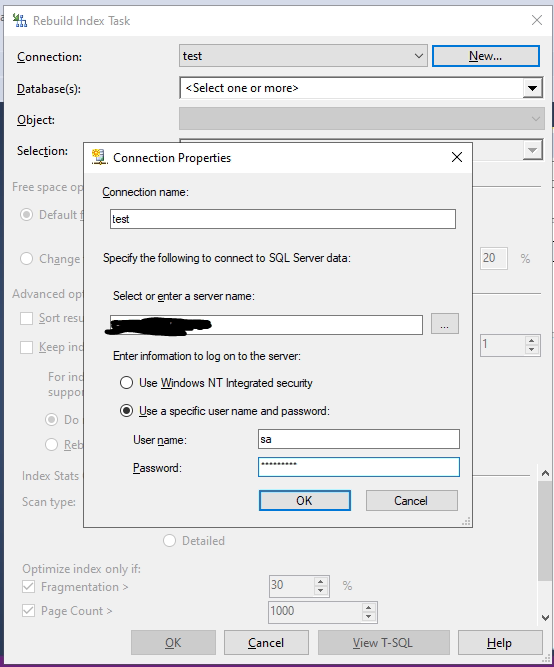The image size is (554, 667).
Task: Toggle the Sort results checkbox
Action: (x=26, y=319)
